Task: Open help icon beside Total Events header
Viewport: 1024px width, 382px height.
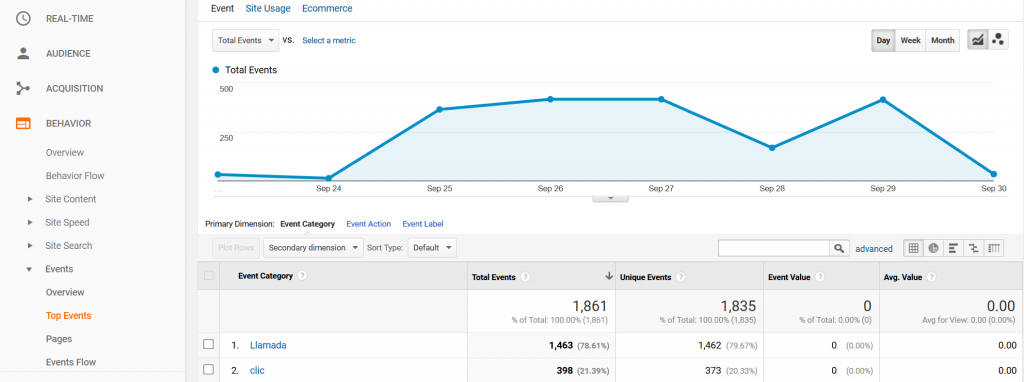Action: [x=525, y=278]
